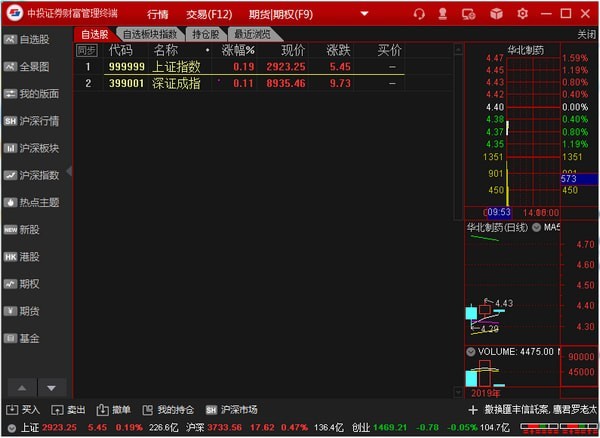Click the plus icon near the news ticker

[x=473, y=410]
